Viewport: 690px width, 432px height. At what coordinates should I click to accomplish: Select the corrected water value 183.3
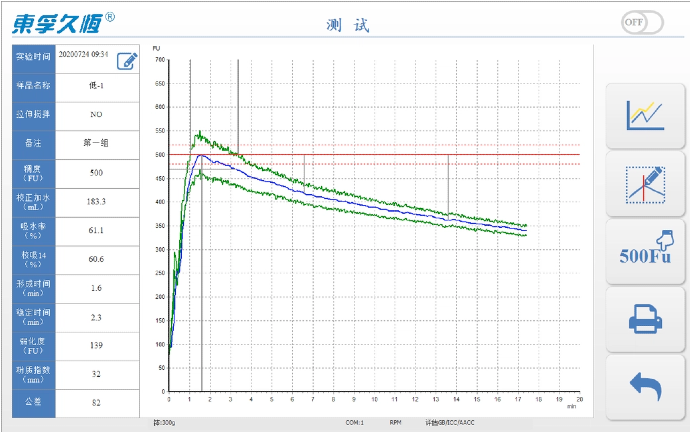pos(97,201)
